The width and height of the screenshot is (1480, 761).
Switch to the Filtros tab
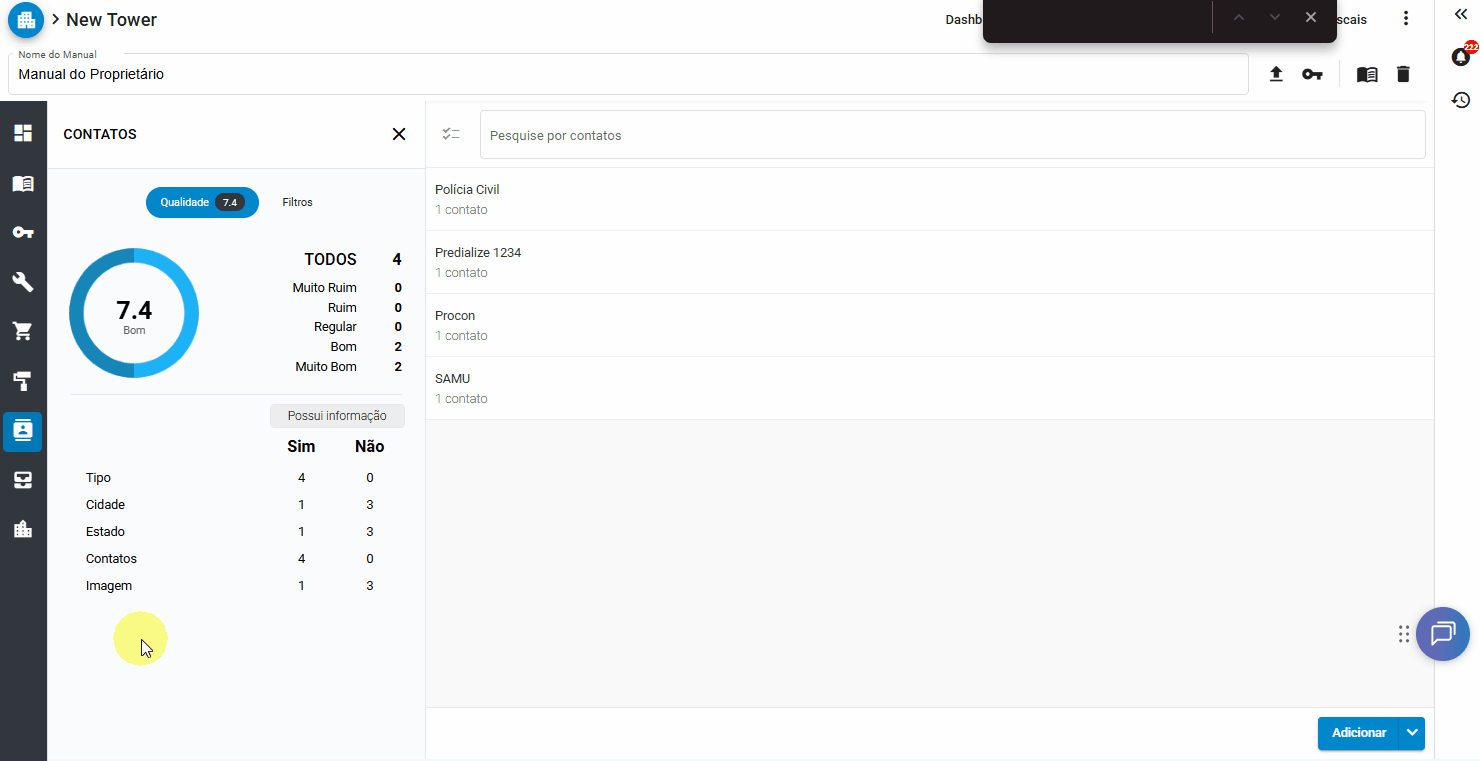click(x=297, y=202)
